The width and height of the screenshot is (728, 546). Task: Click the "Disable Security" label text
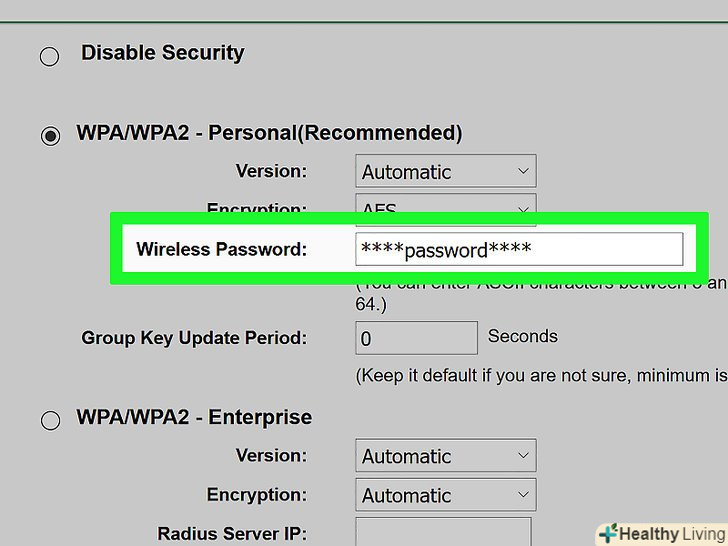click(x=162, y=53)
